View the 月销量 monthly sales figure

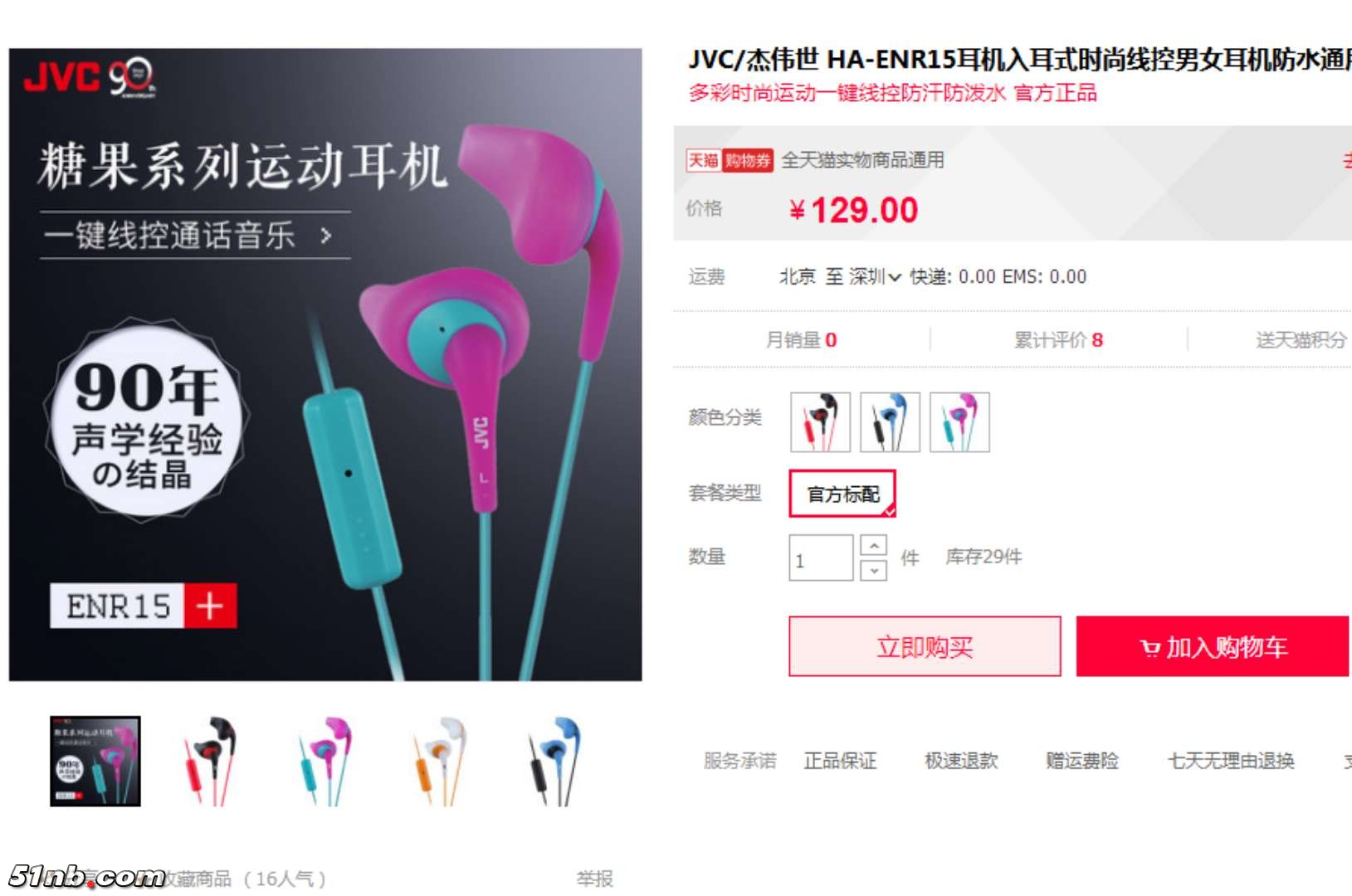[x=801, y=340]
